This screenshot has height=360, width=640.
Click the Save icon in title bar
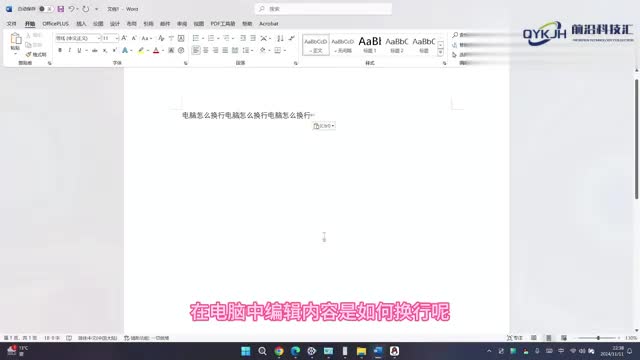point(60,9)
